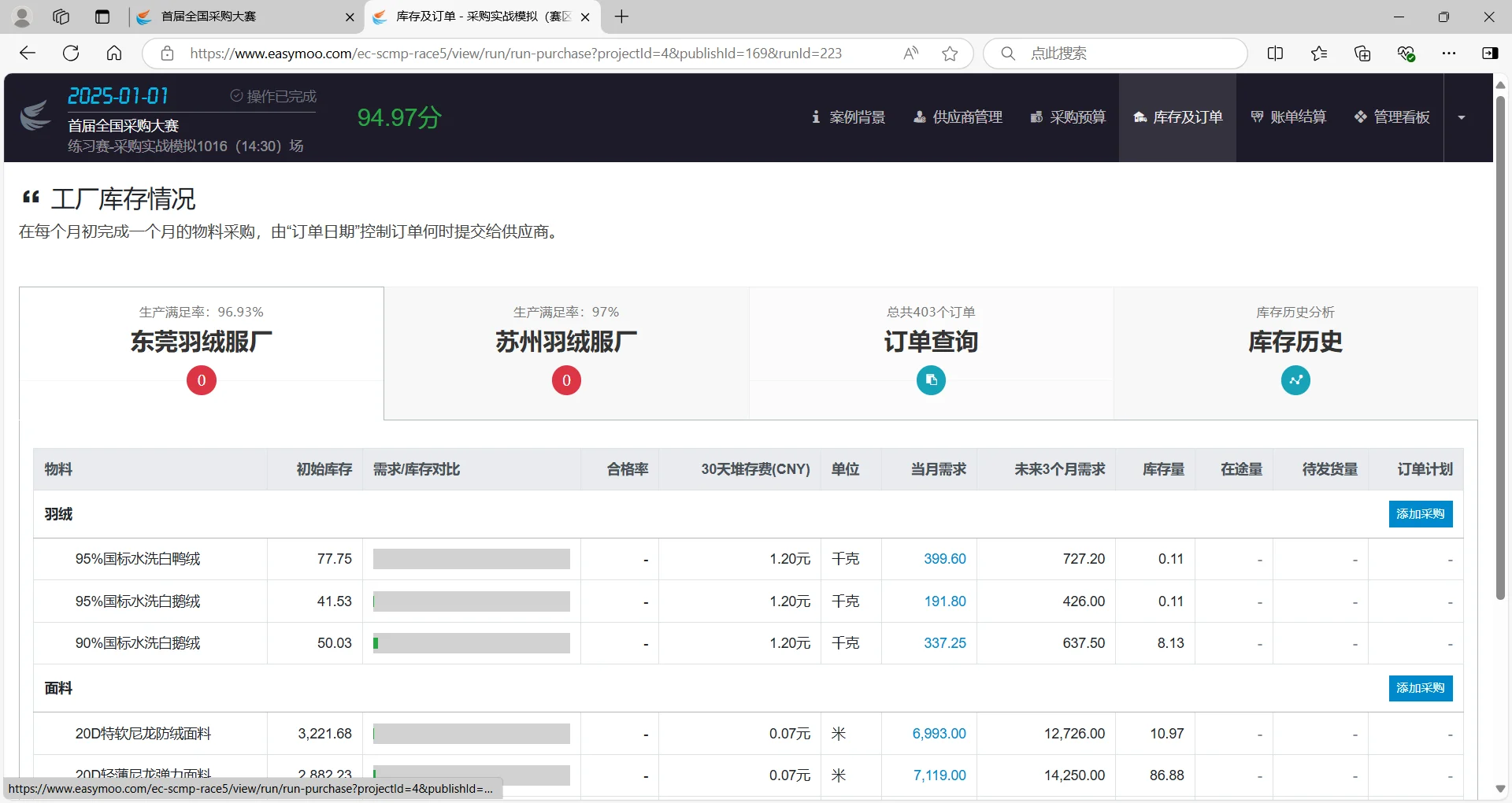Open 库存及订单 menu item
Image resolution: width=1512 pixels, height=803 pixels.
tap(1178, 117)
